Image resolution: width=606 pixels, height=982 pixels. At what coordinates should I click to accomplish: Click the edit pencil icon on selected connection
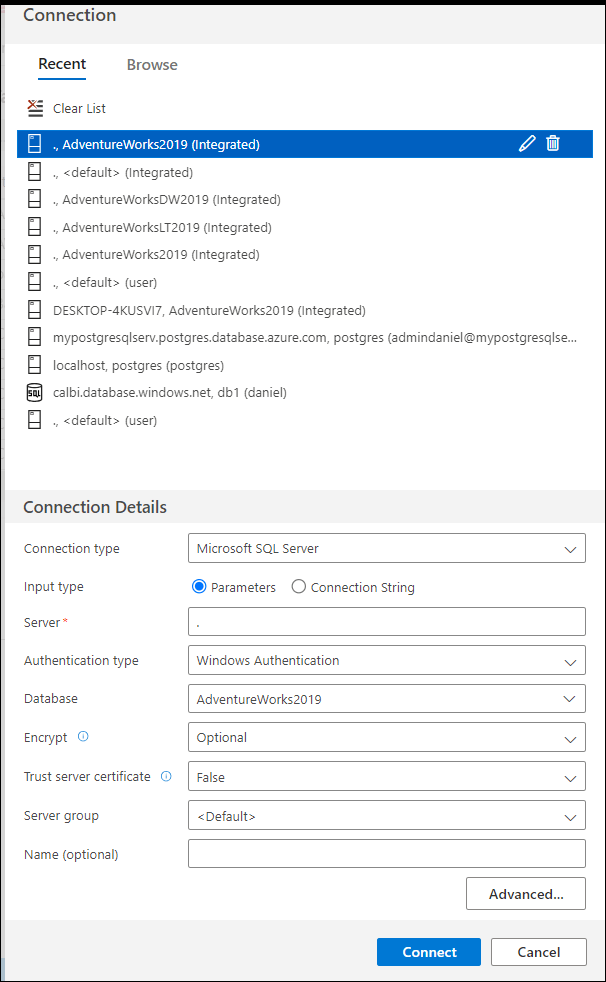pyautogui.click(x=527, y=144)
